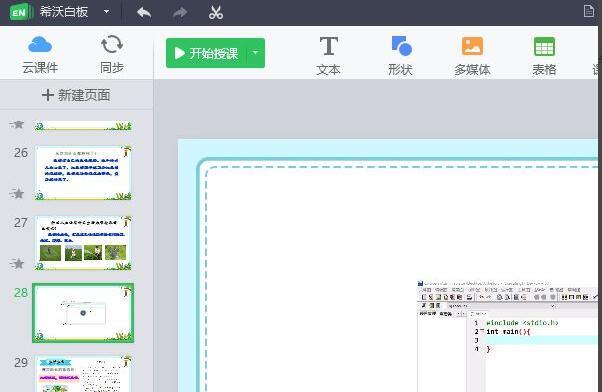This screenshot has height=392, width=602.
Task: Start teaching with 开始授课 button
Action: [207, 53]
